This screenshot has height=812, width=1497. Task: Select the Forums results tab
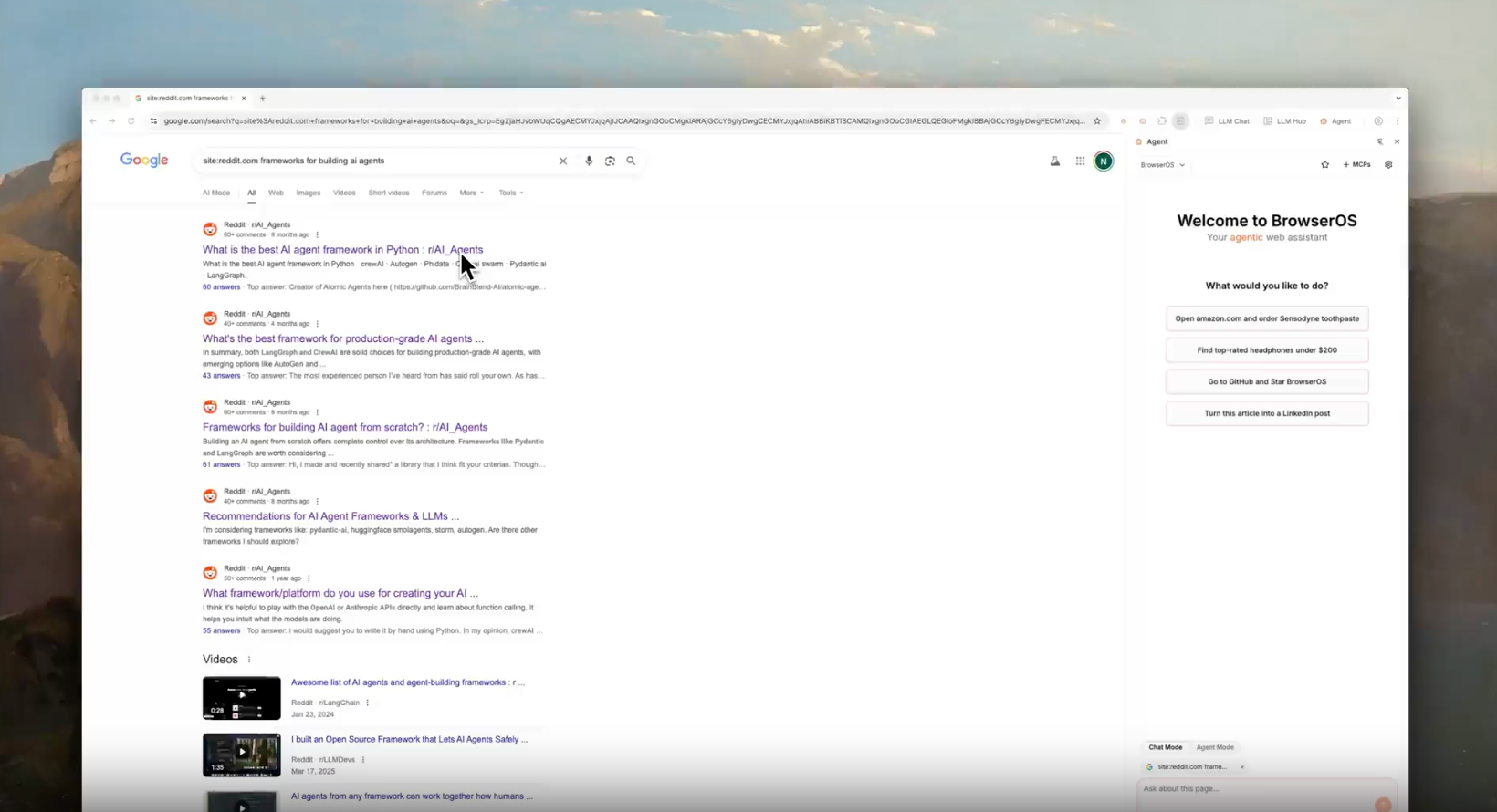tap(434, 193)
